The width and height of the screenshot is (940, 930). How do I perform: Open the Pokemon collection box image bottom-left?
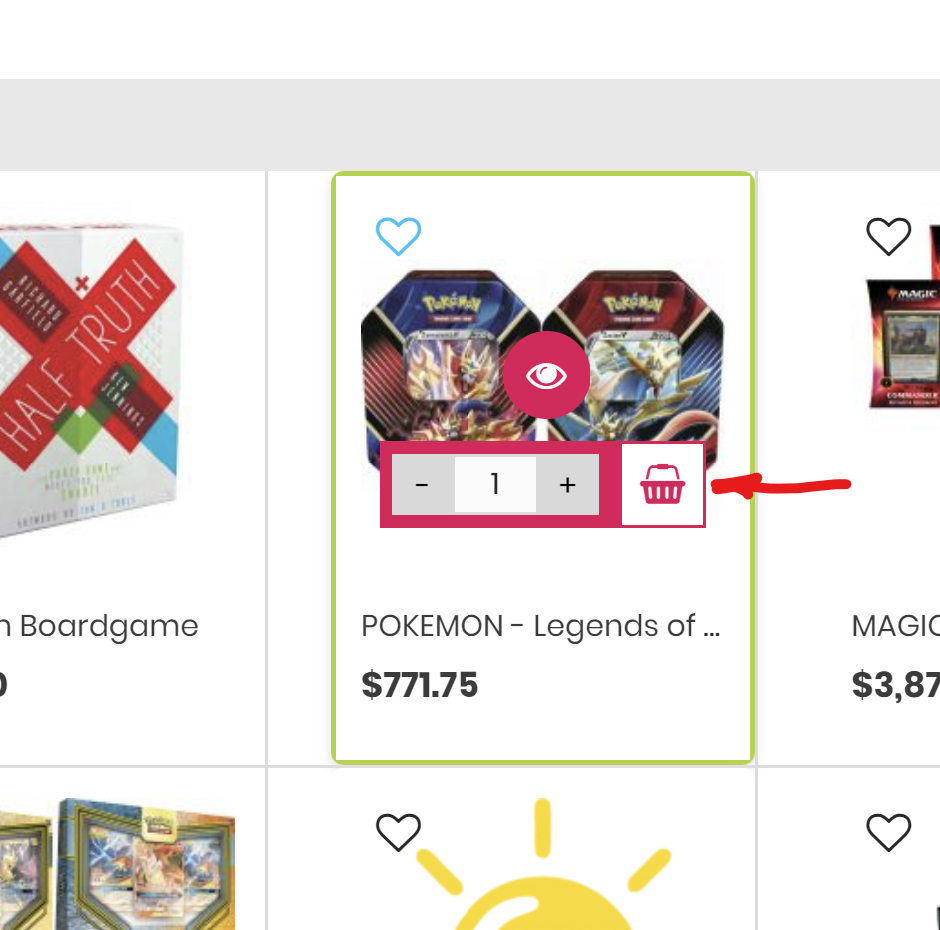118,863
